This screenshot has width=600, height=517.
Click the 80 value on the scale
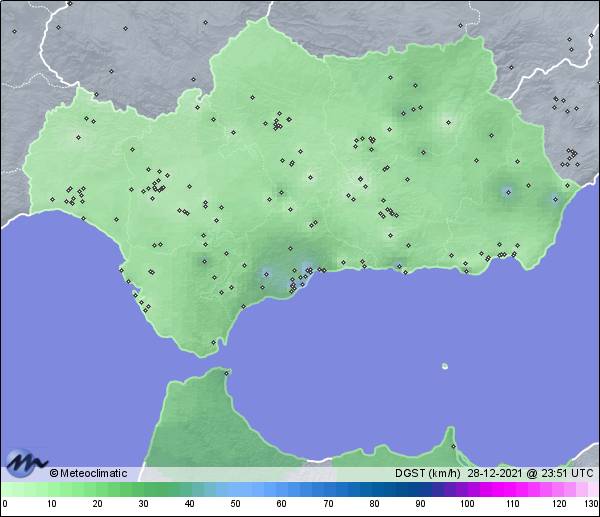click(x=374, y=504)
